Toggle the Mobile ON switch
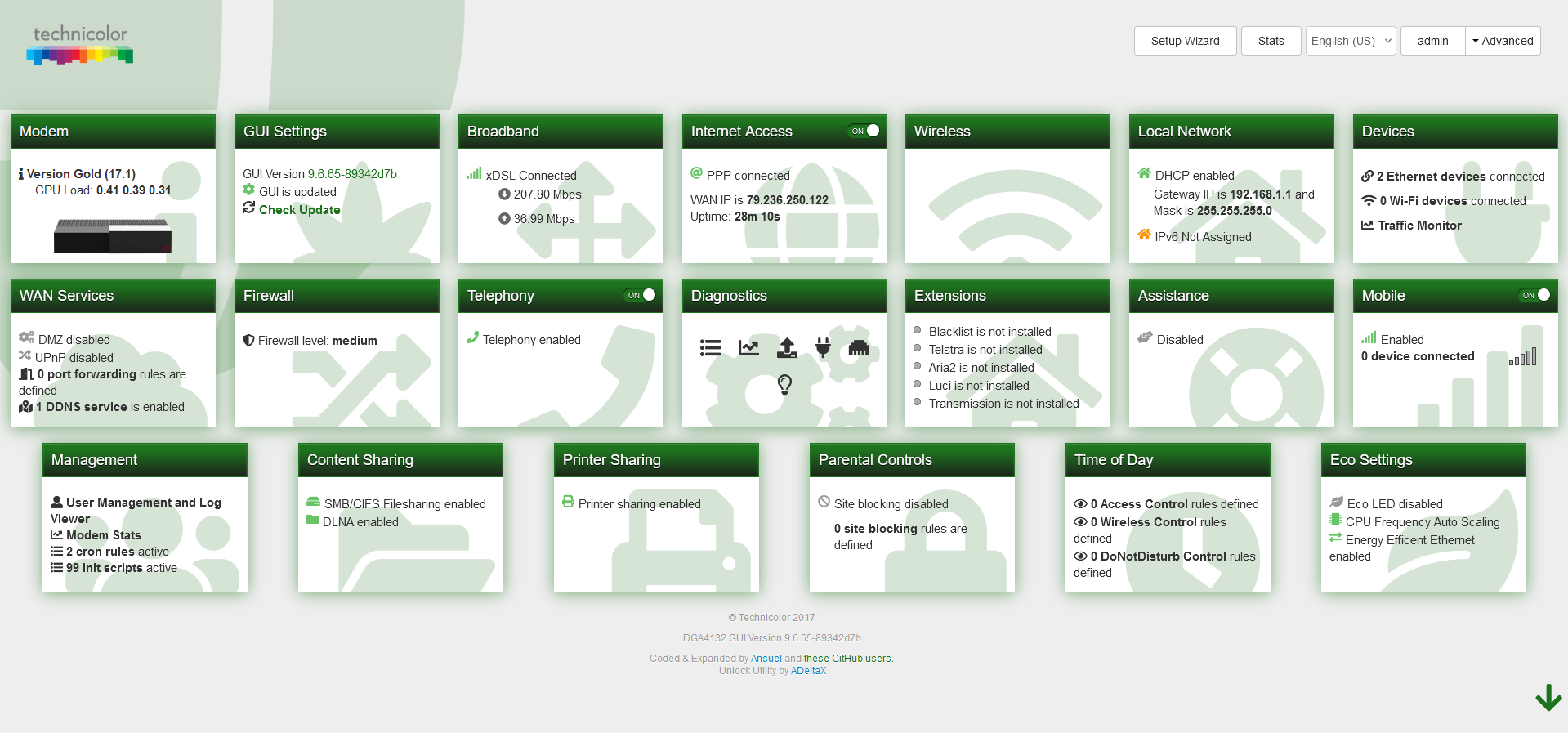This screenshot has width=1568, height=733. point(1535,295)
